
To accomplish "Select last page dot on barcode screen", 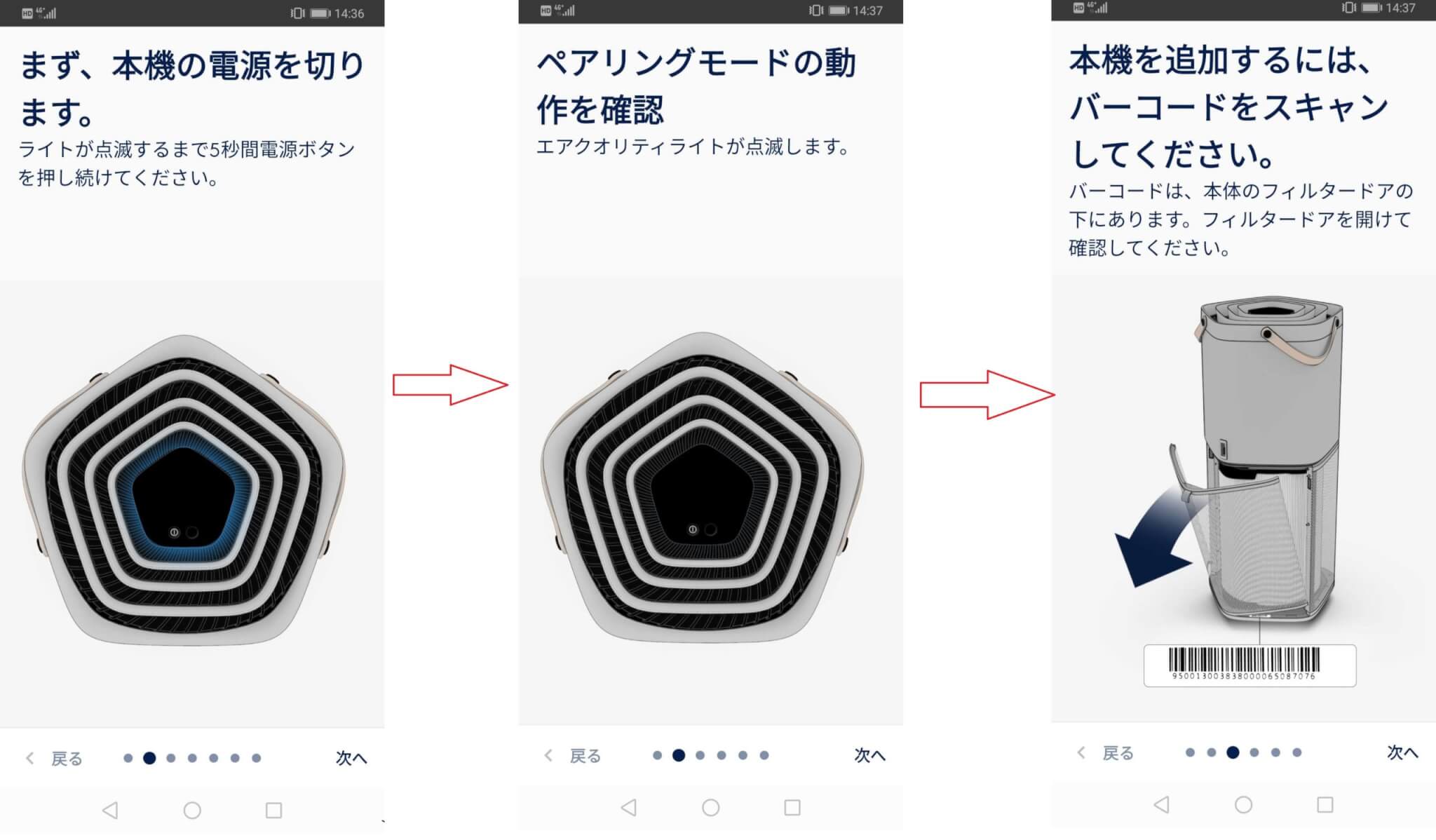I will [x=1297, y=752].
